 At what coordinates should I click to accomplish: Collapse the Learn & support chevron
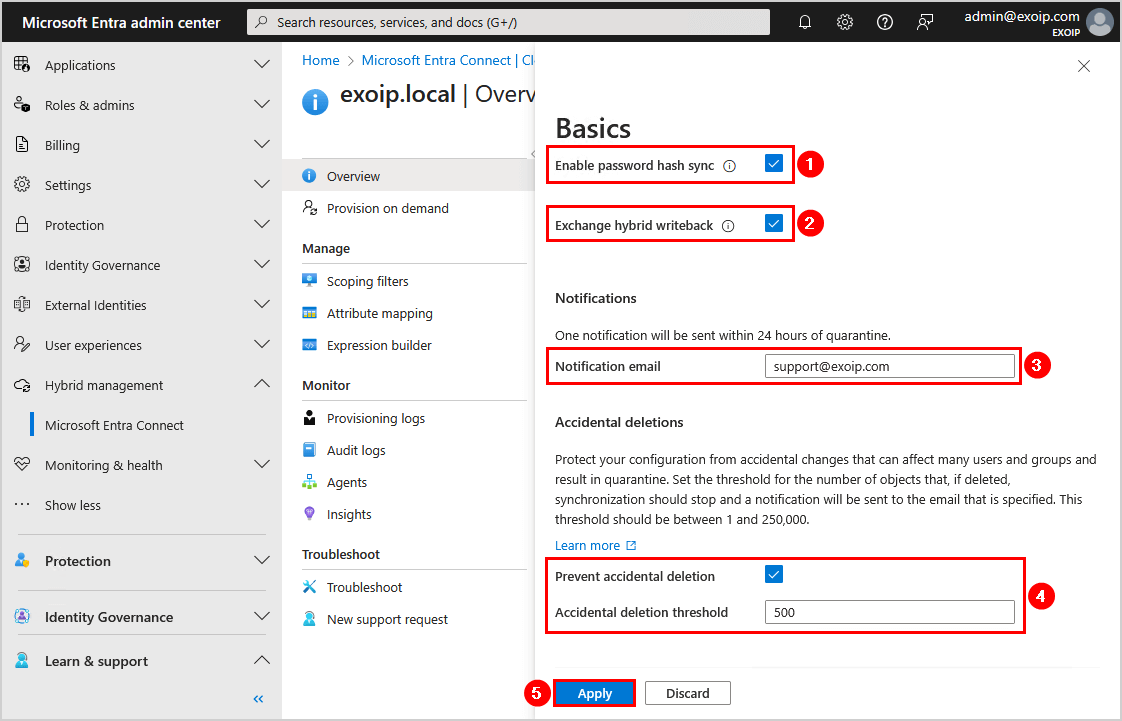click(x=262, y=660)
